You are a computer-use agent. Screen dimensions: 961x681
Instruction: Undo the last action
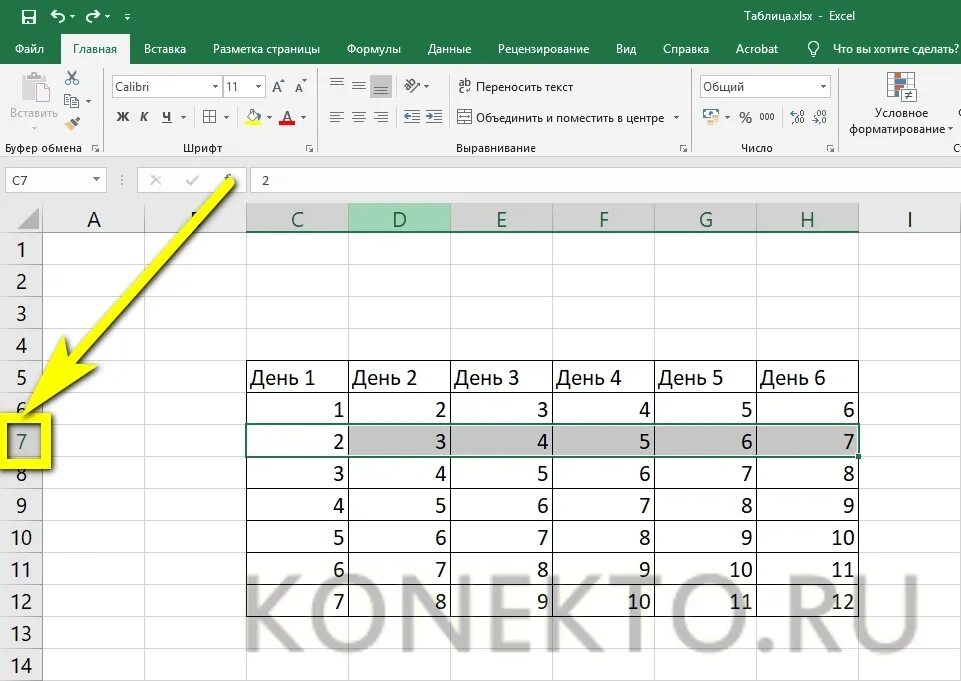click(x=58, y=16)
